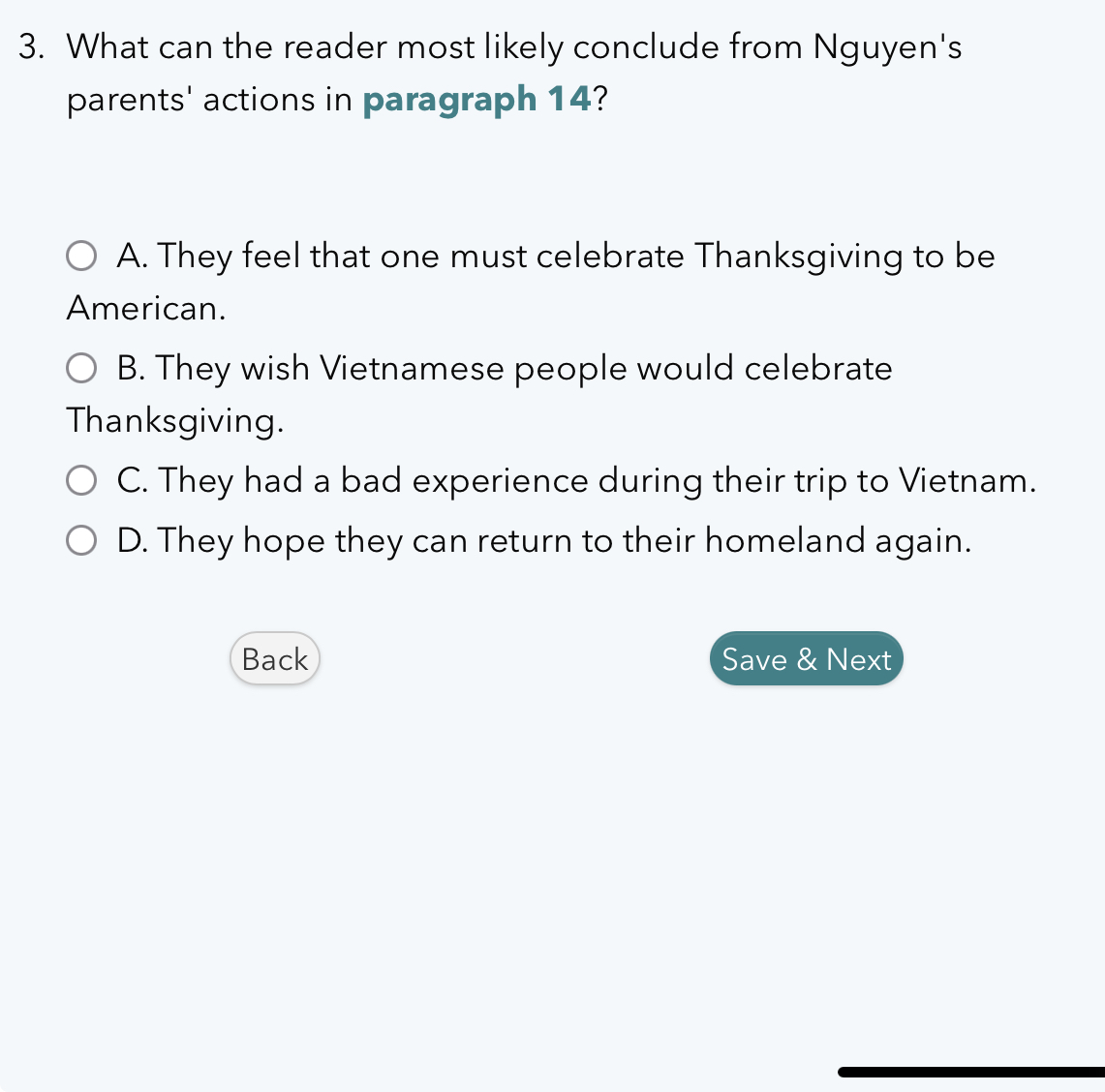The image size is (1105, 1092).
Task: Return to previous question using Back
Action: click(274, 658)
